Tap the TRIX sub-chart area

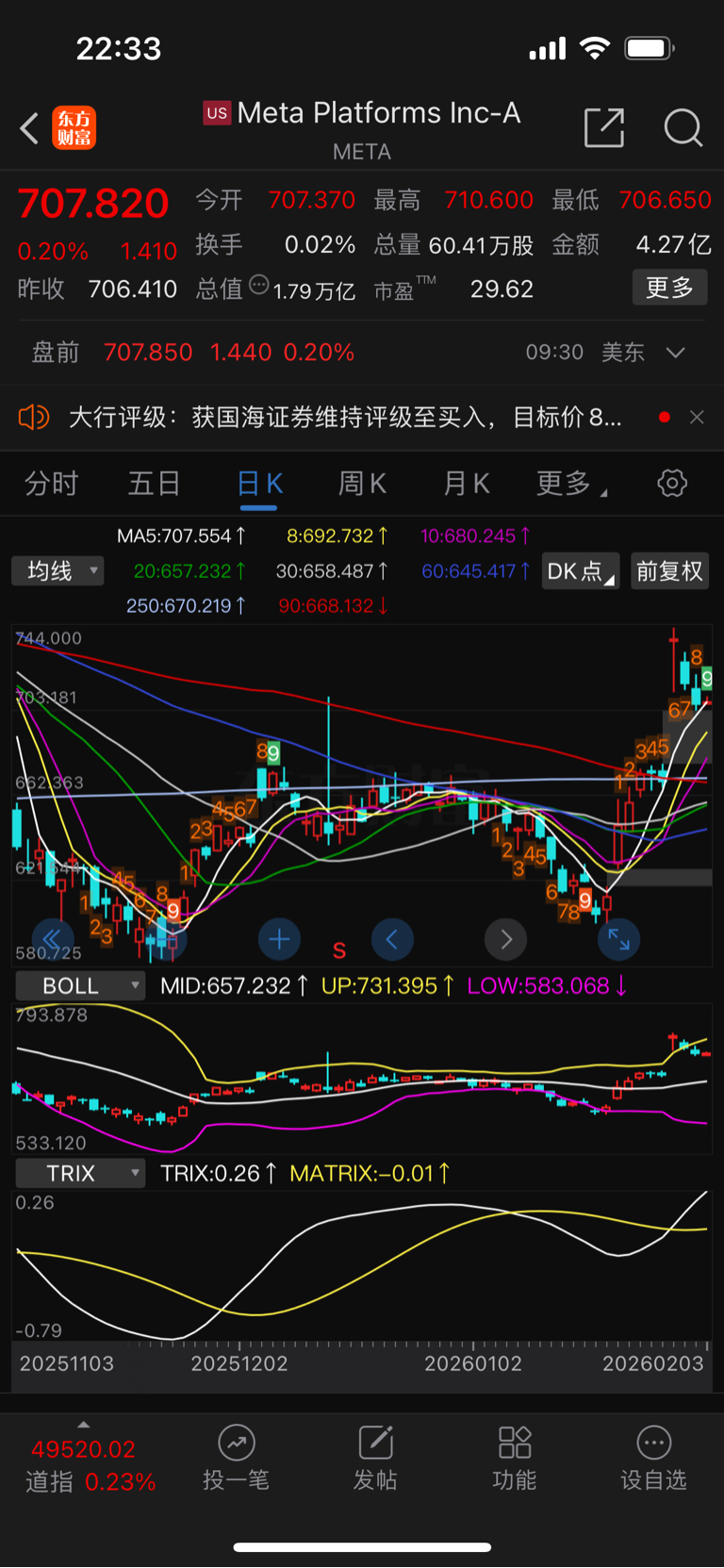coord(362,1265)
